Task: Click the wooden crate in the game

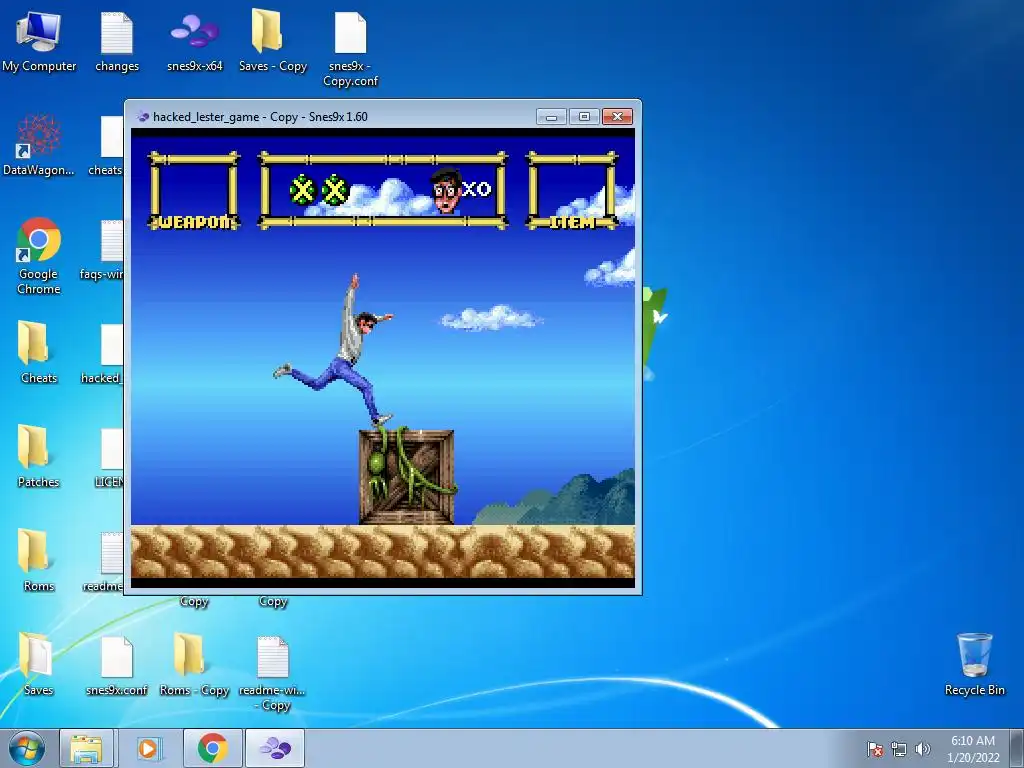Action: tap(406, 477)
